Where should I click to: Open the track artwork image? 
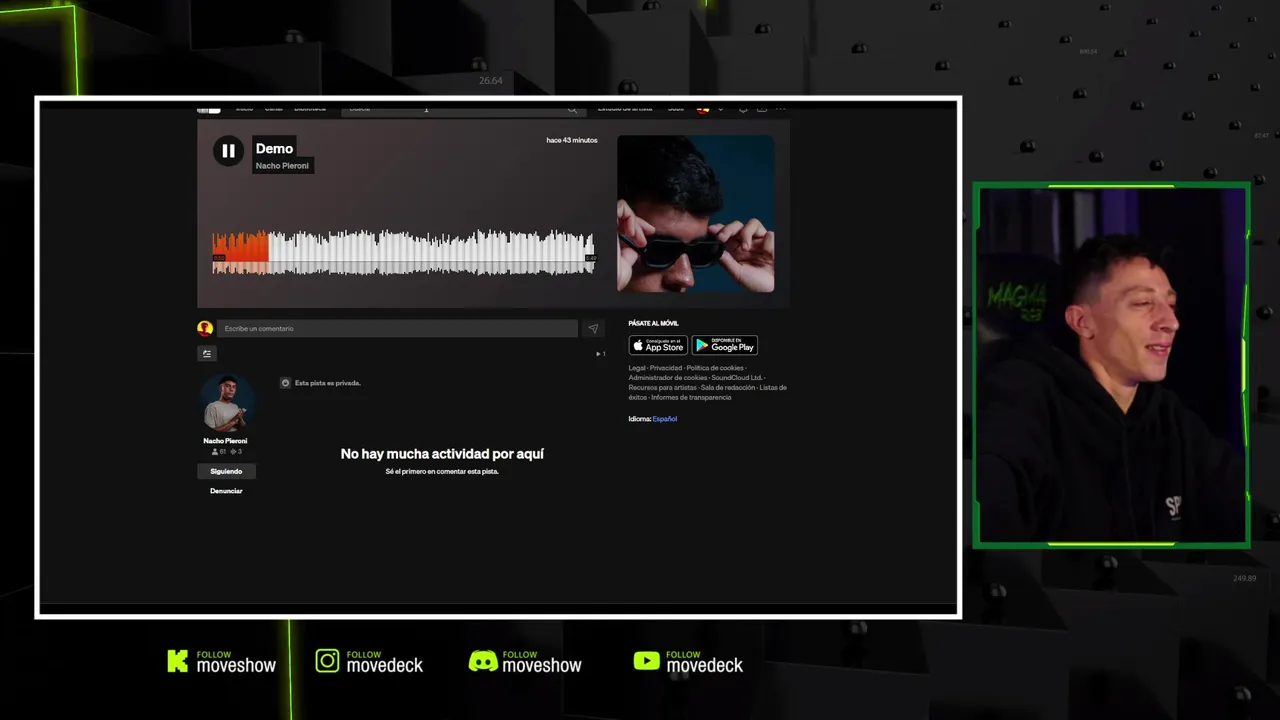pyautogui.click(x=695, y=214)
